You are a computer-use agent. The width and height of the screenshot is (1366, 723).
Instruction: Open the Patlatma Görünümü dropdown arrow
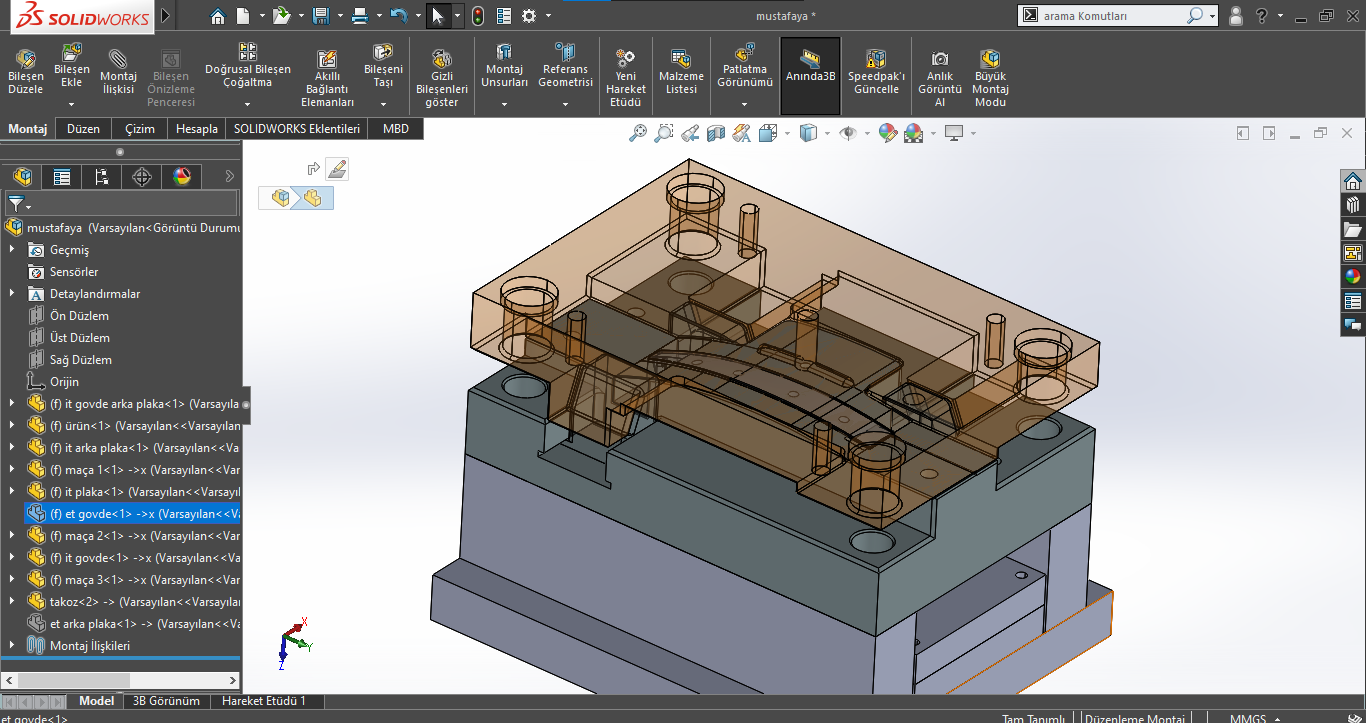pos(745,103)
